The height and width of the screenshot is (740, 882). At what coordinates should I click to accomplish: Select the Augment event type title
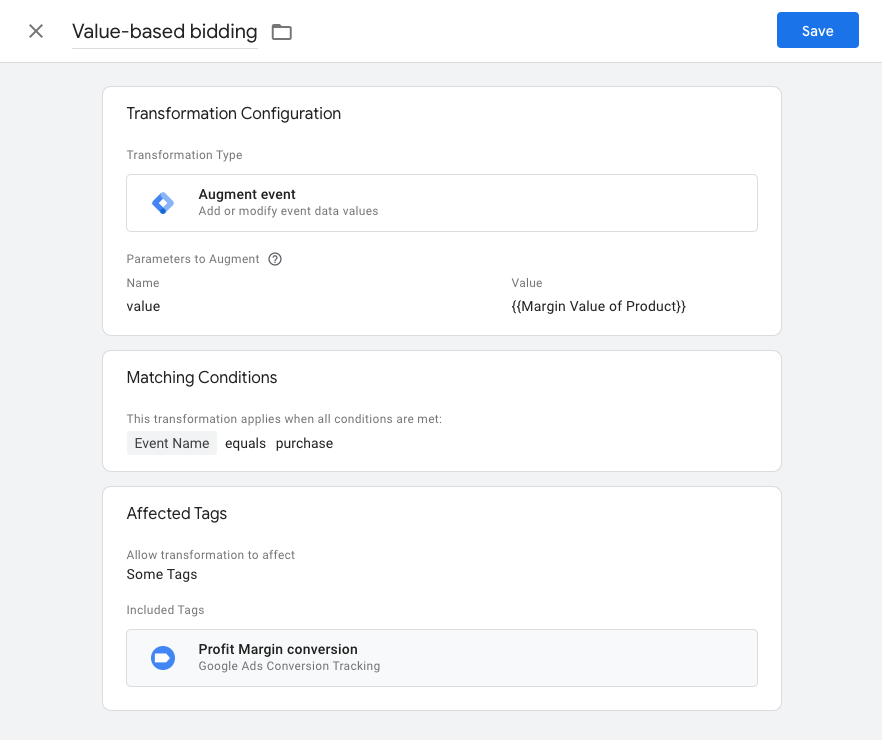(247, 194)
